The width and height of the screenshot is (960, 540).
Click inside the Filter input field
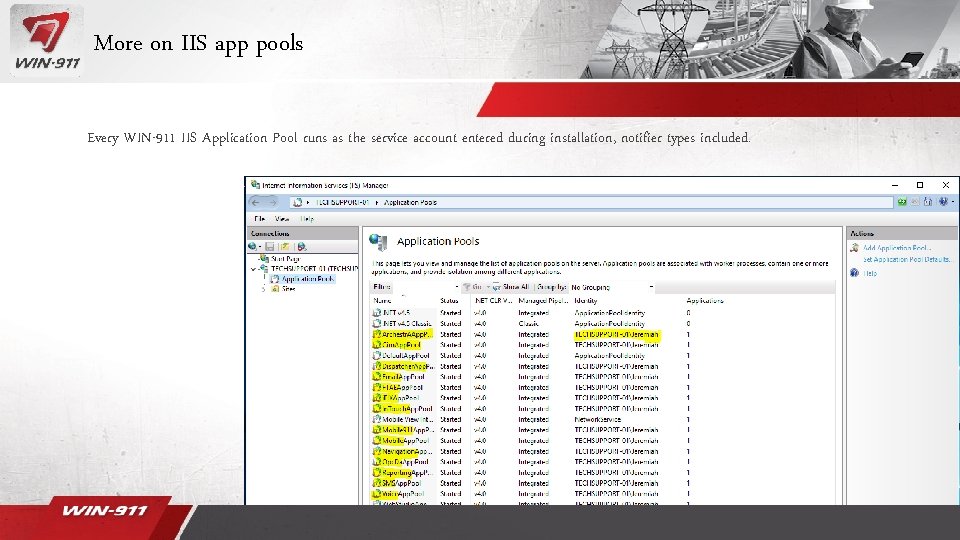(424, 287)
